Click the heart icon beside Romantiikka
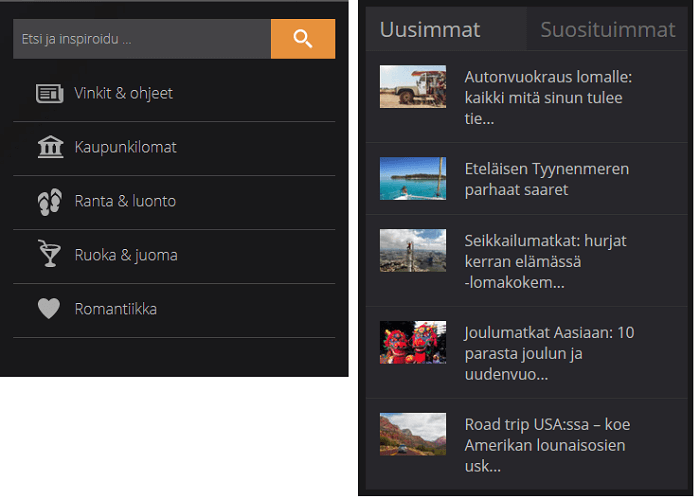This screenshot has width=700, height=499. coord(49,308)
